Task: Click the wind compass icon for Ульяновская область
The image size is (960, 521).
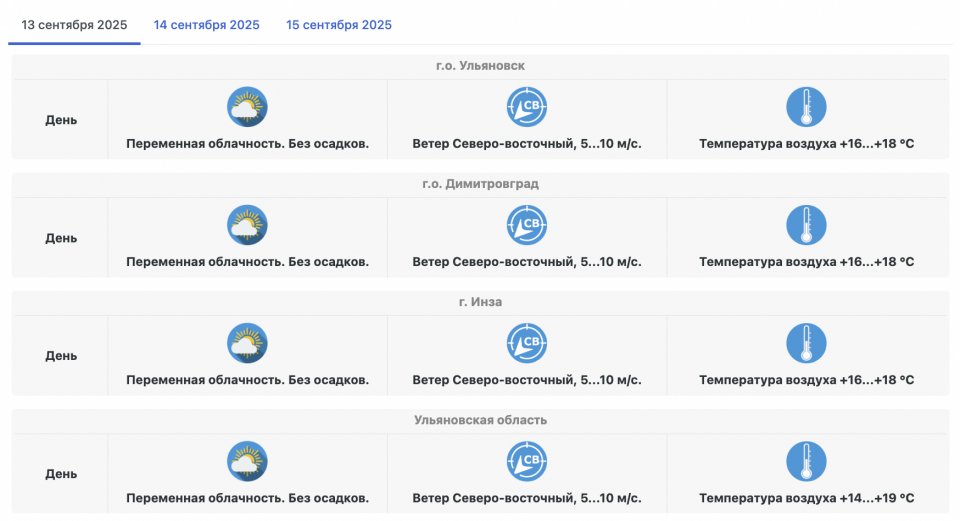Action: click(x=527, y=461)
